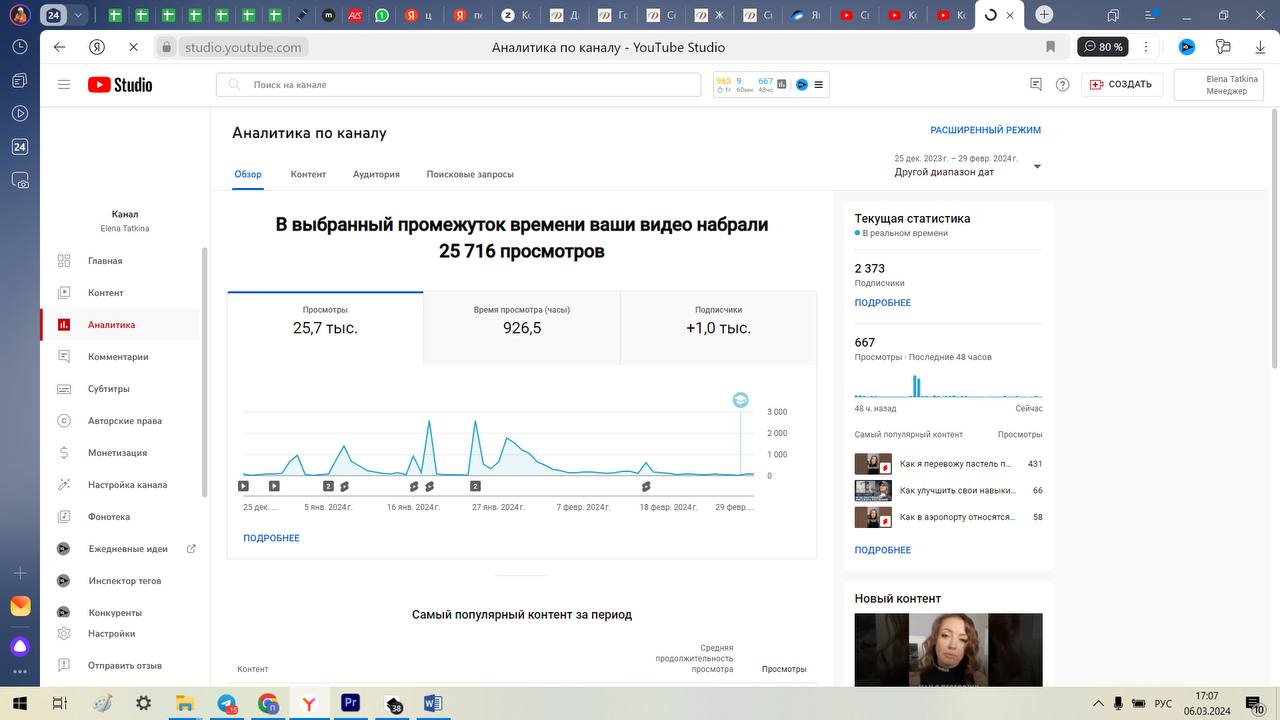The width and height of the screenshot is (1280, 720).
Task: Open the YouTube Studio hamburger menu
Action: point(64,85)
